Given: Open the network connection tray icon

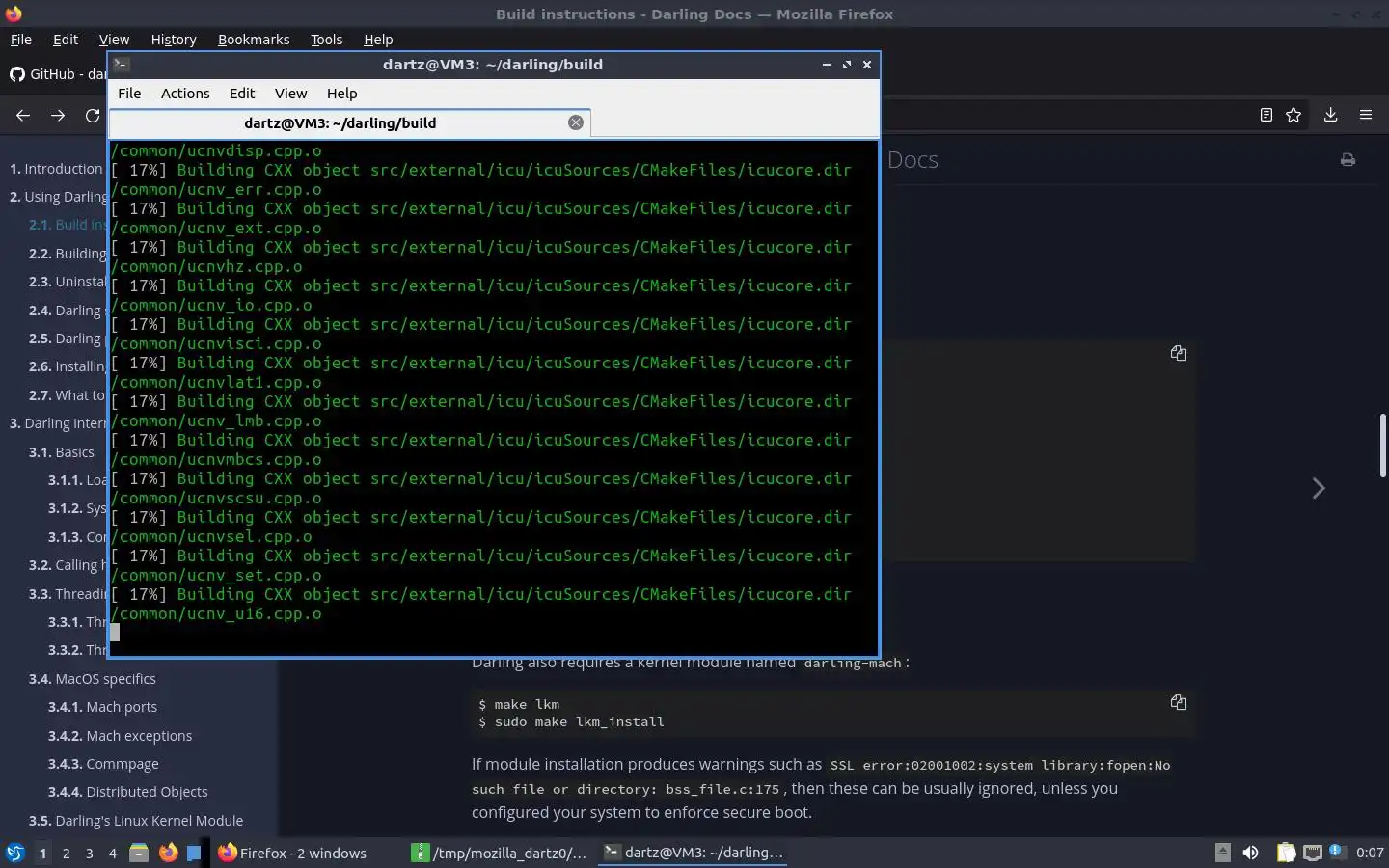Looking at the screenshot, I should click(1312, 853).
